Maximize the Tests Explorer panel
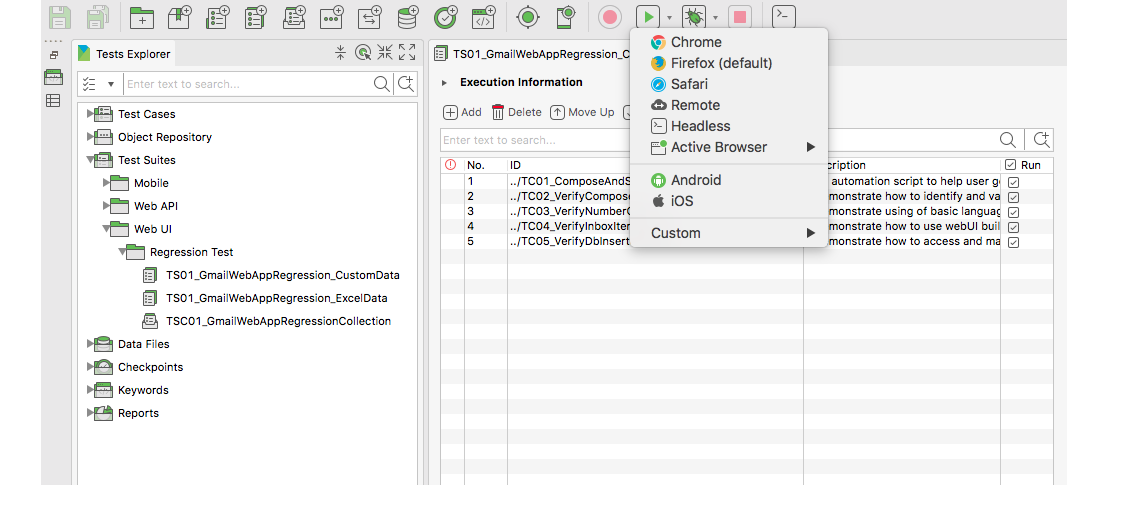Image resolution: width=1140 pixels, height=528 pixels. [407, 52]
